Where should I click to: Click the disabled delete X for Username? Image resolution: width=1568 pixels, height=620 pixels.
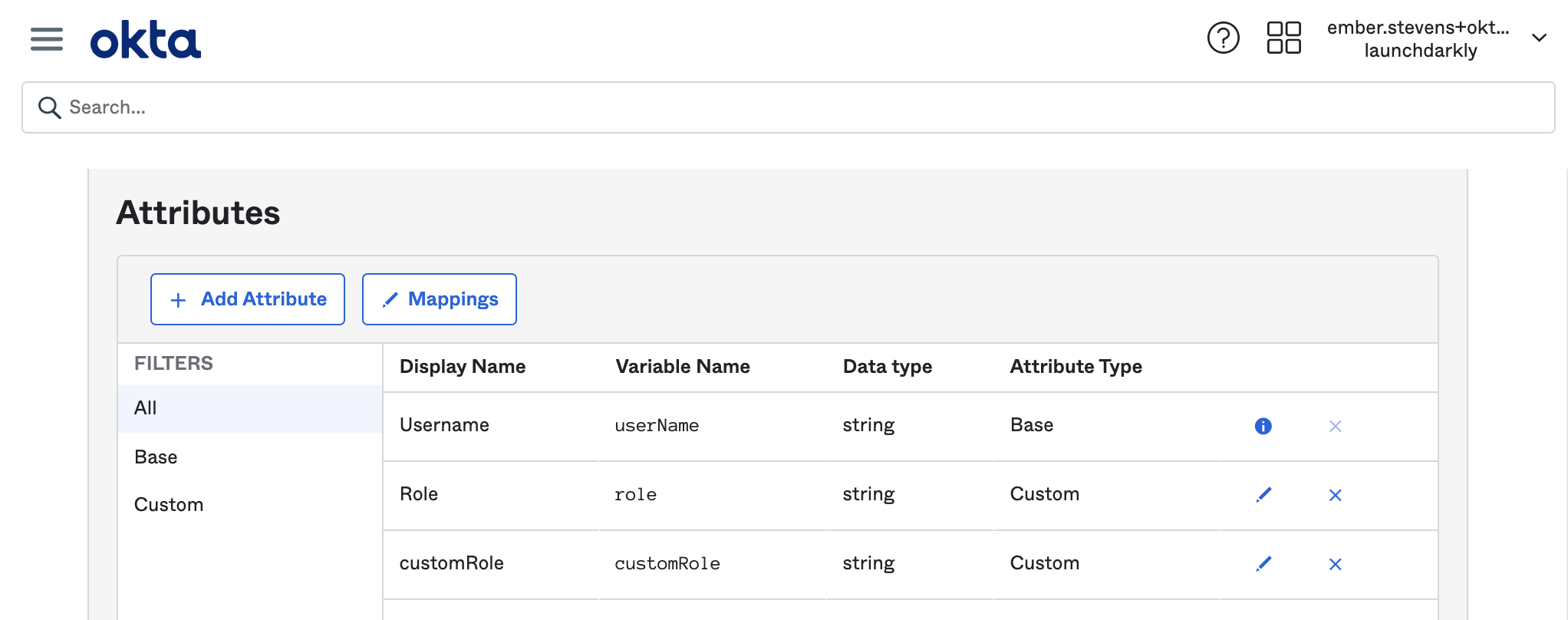point(1335,426)
